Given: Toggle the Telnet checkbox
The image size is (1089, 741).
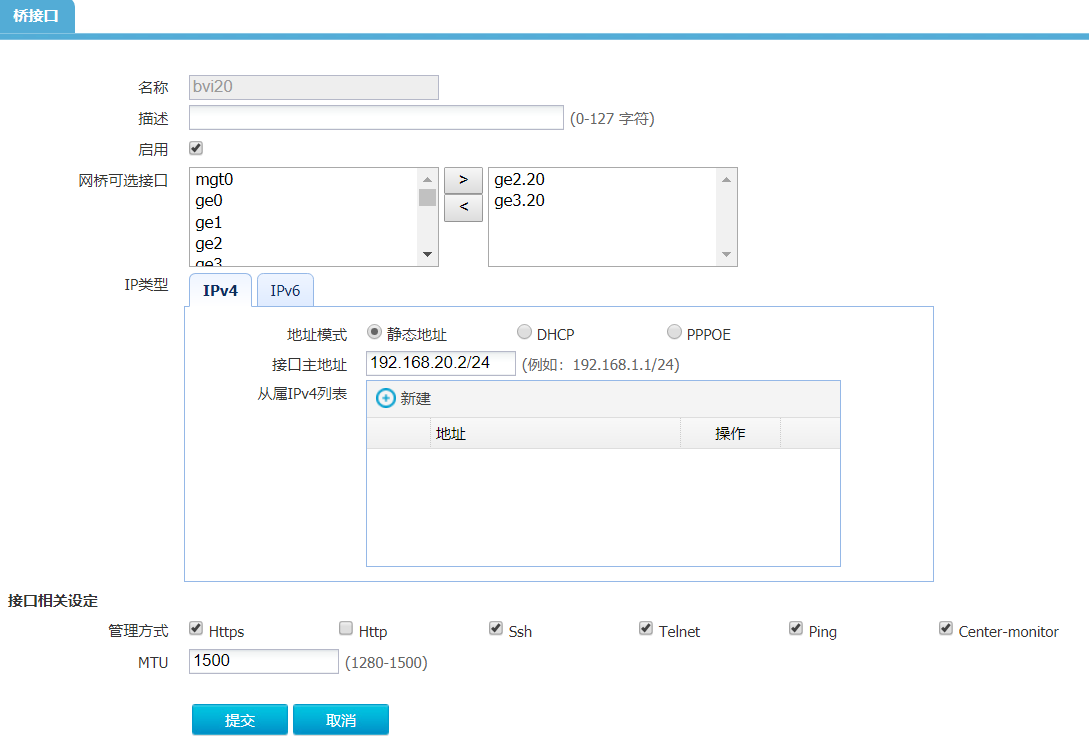Looking at the screenshot, I should (x=646, y=628).
